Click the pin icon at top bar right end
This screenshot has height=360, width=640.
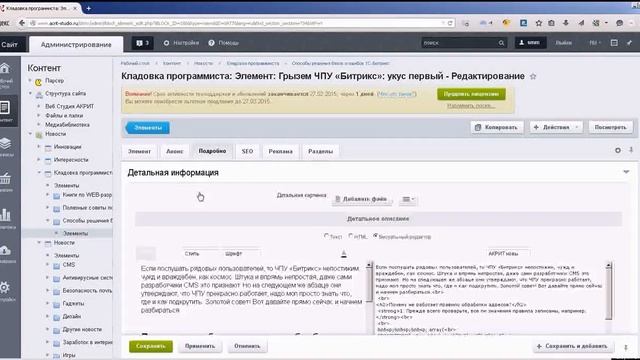coord(629,42)
